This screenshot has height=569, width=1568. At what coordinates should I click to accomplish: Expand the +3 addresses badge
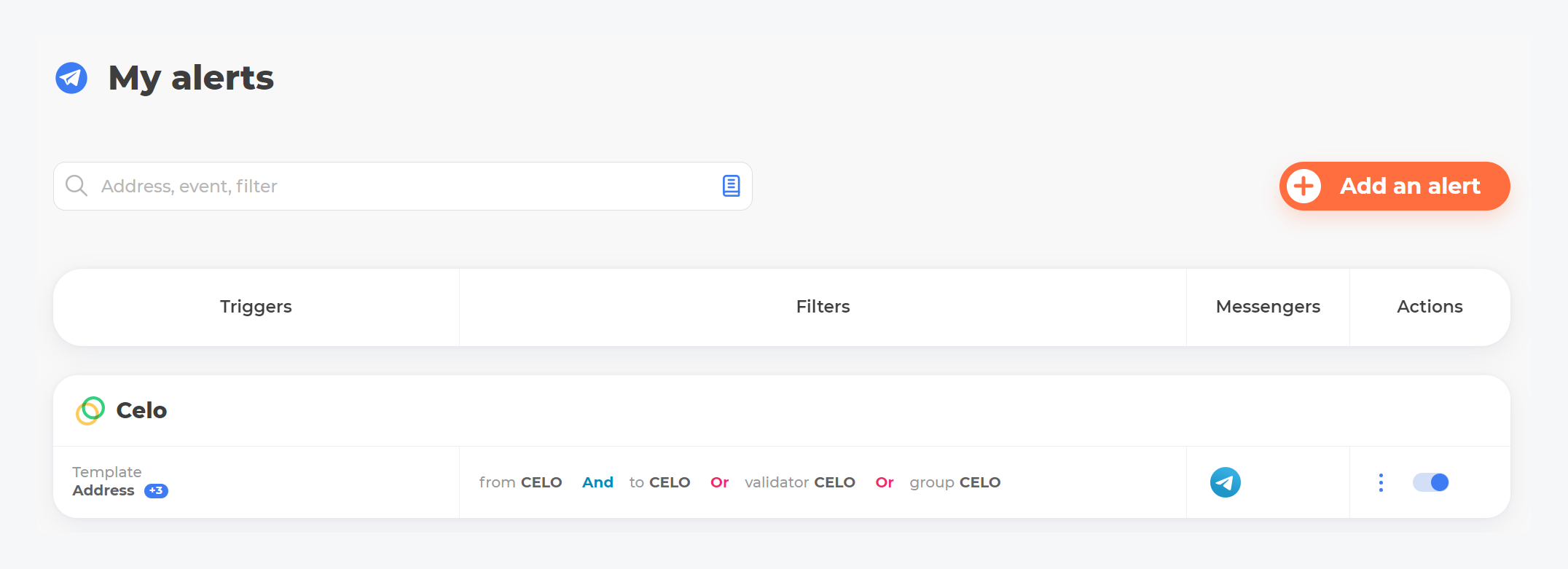156,490
